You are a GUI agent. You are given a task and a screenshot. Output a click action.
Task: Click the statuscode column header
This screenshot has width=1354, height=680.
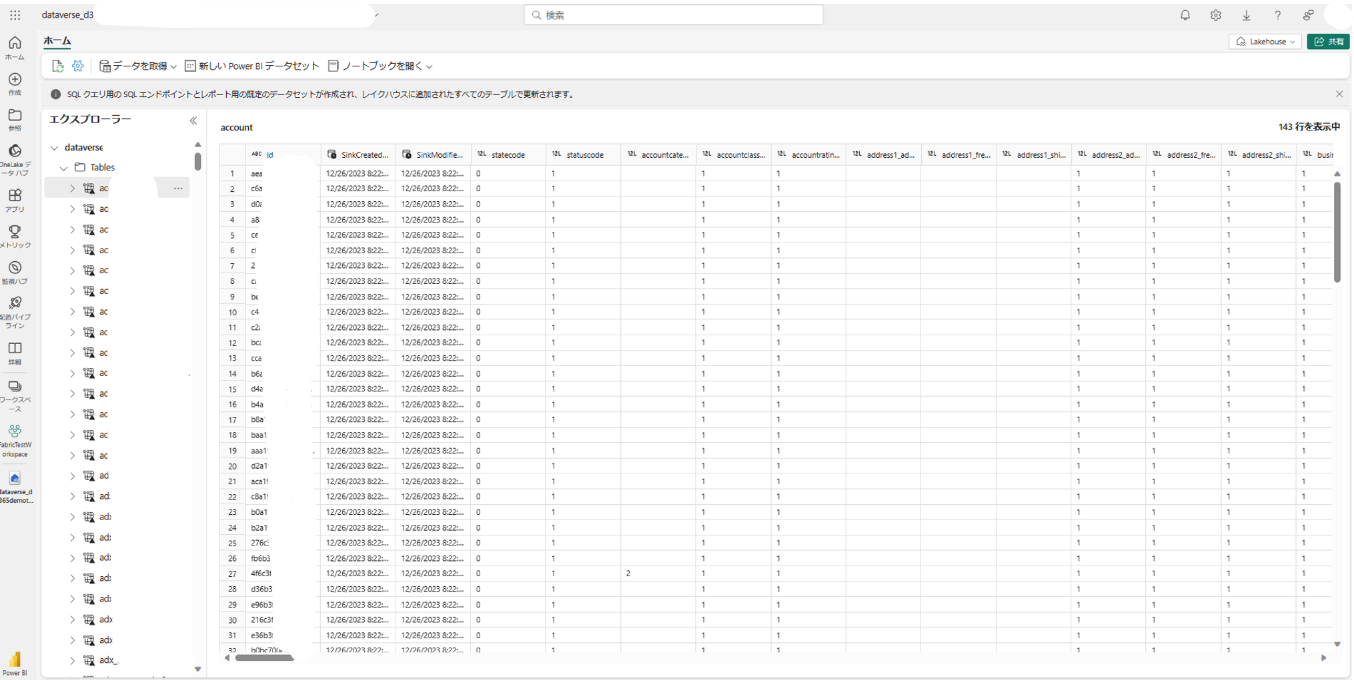pyautogui.click(x=583, y=155)
